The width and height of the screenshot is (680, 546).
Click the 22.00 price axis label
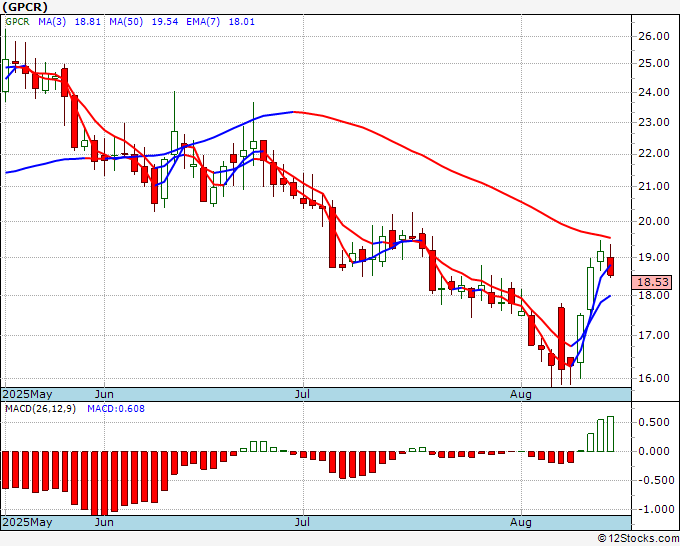click(654, 154)
